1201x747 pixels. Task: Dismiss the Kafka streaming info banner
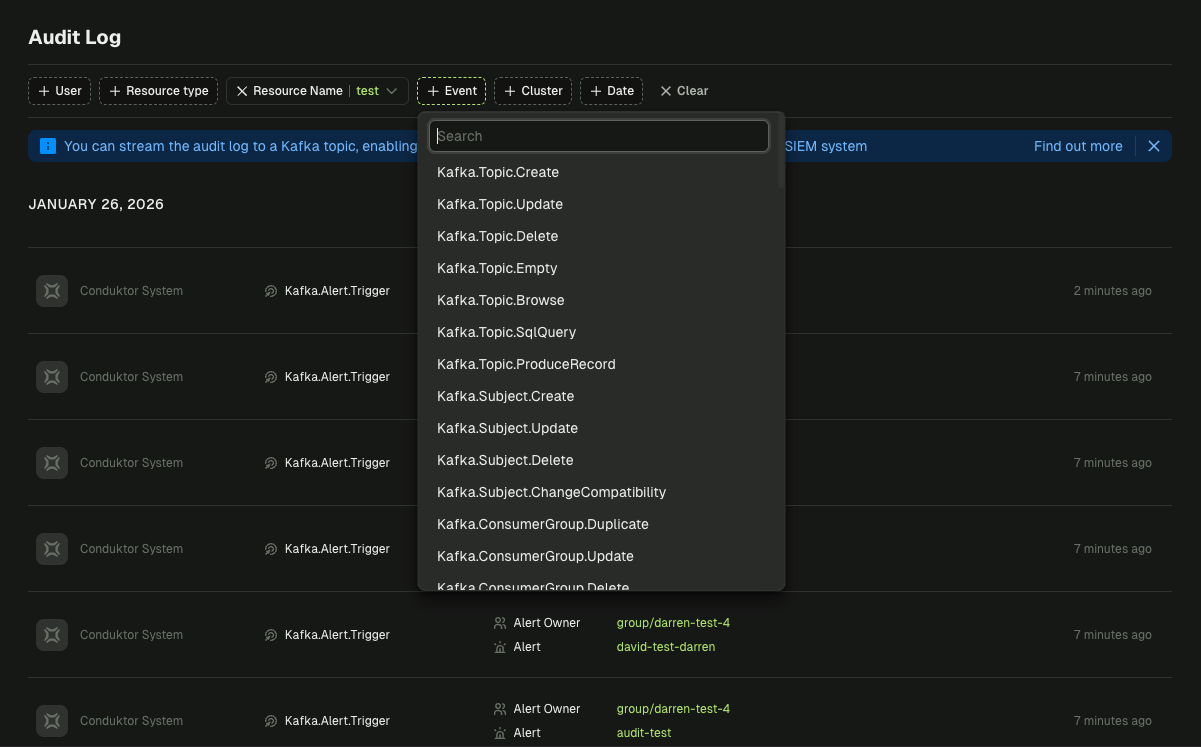point(1154,146)
